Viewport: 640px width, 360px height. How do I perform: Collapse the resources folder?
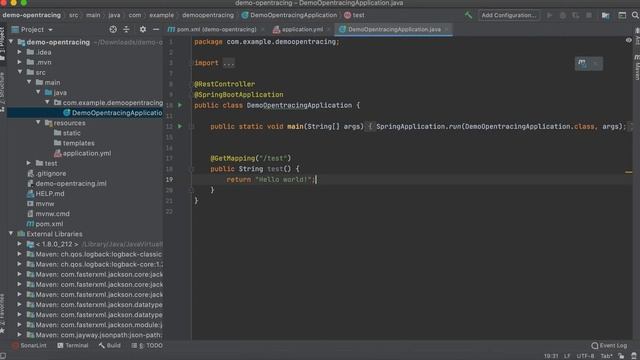click(38, 123)
